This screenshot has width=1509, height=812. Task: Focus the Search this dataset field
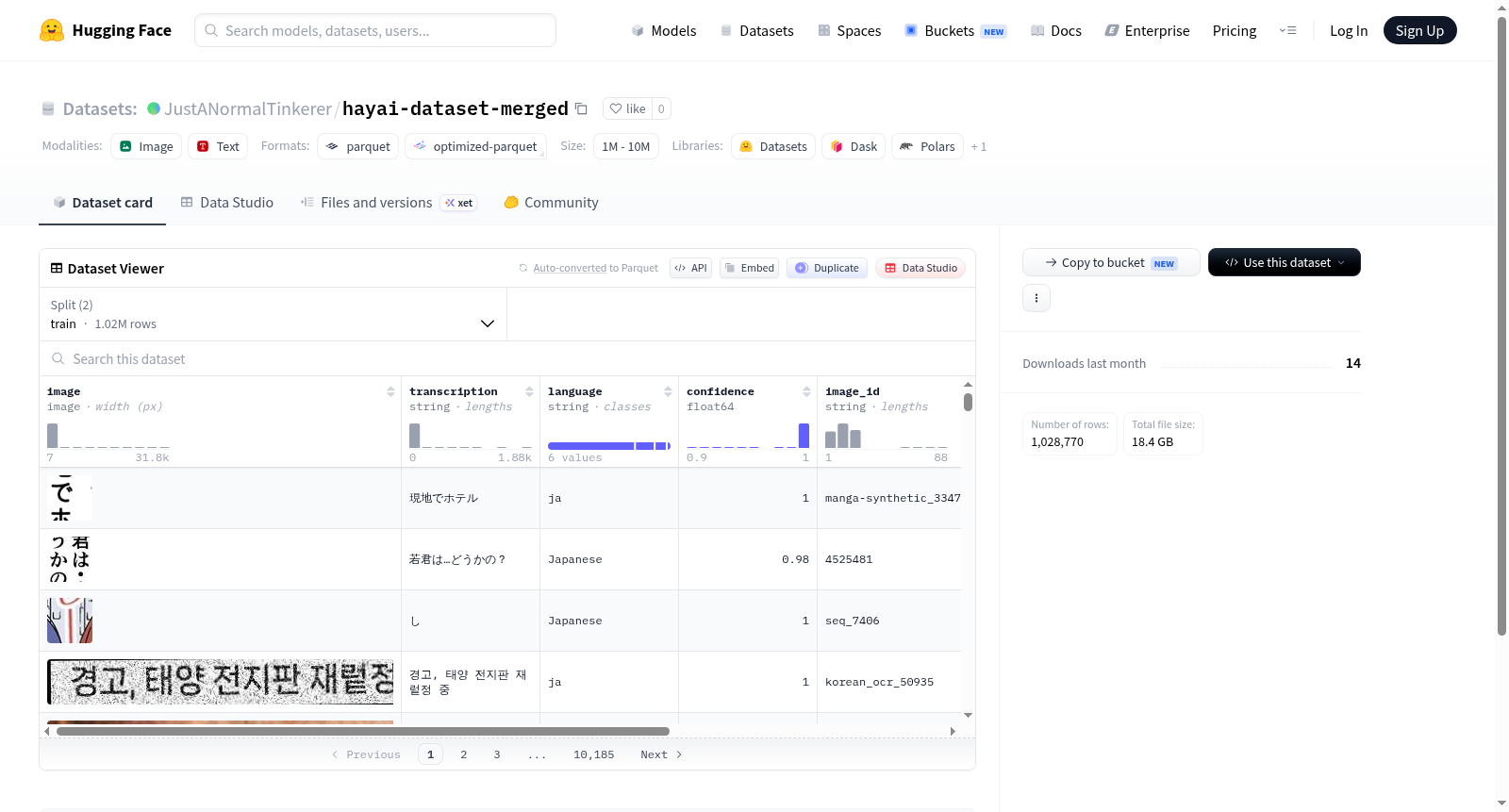click(x=507, y=358)
